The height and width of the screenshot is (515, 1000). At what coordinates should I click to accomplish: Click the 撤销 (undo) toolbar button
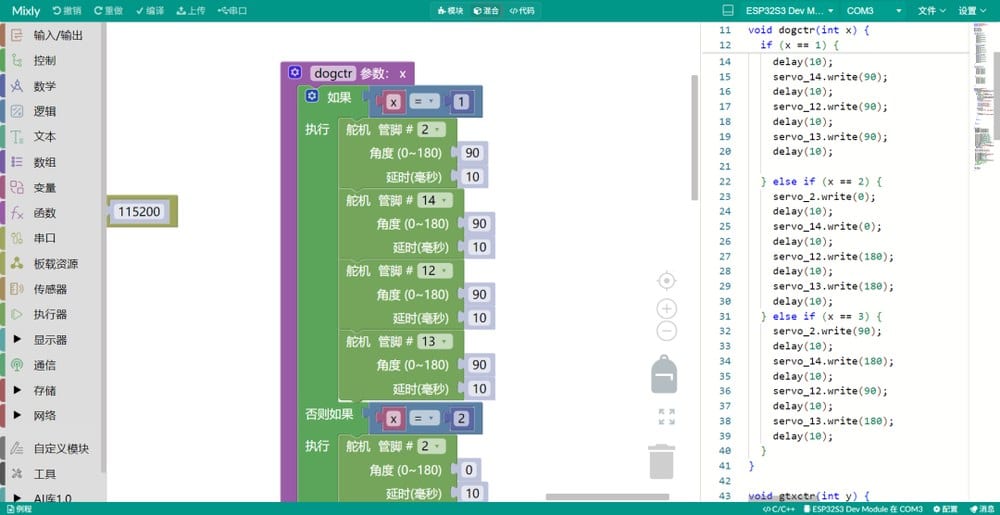[x=68, y=11]
